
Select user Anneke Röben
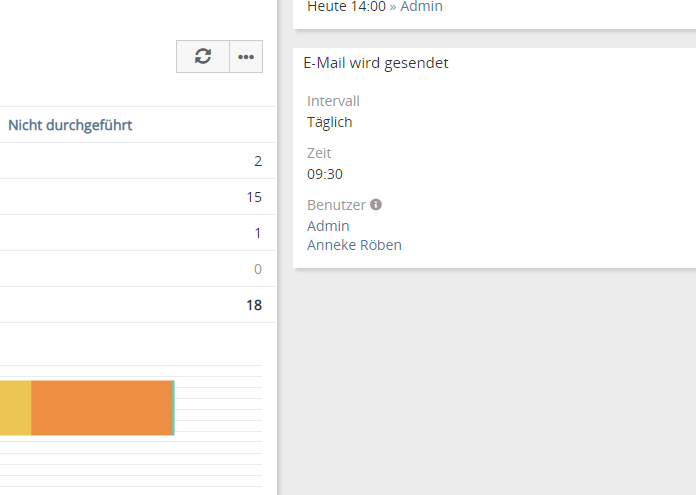354,245
